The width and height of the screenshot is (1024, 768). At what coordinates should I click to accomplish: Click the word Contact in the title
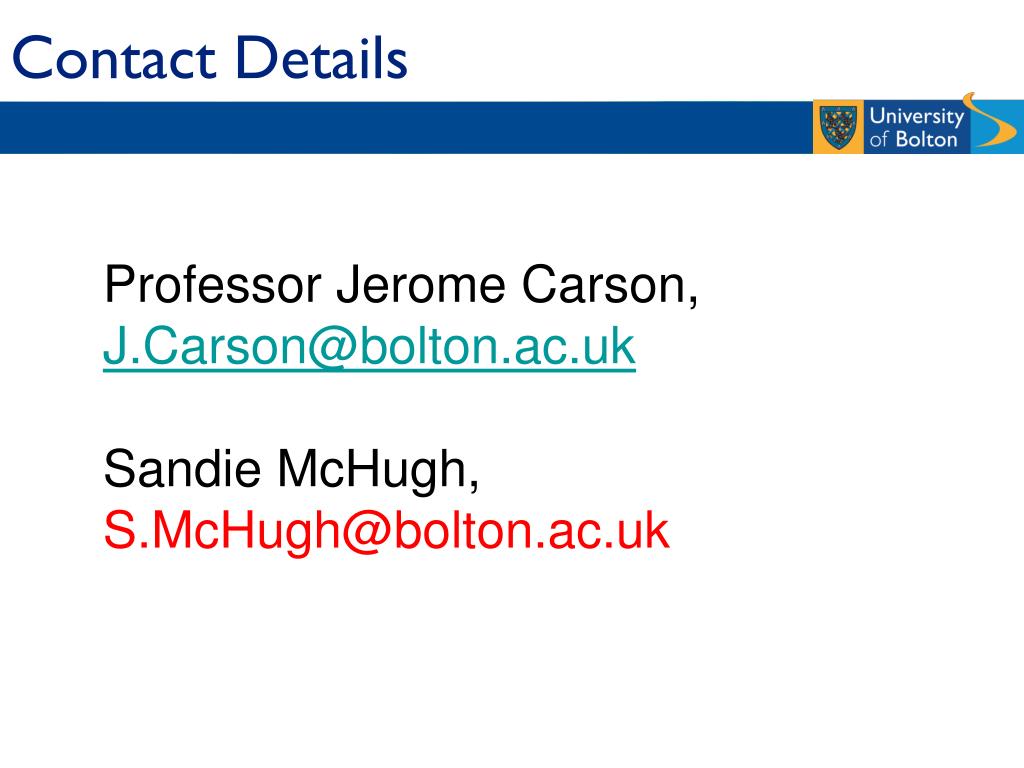point(114,58)
